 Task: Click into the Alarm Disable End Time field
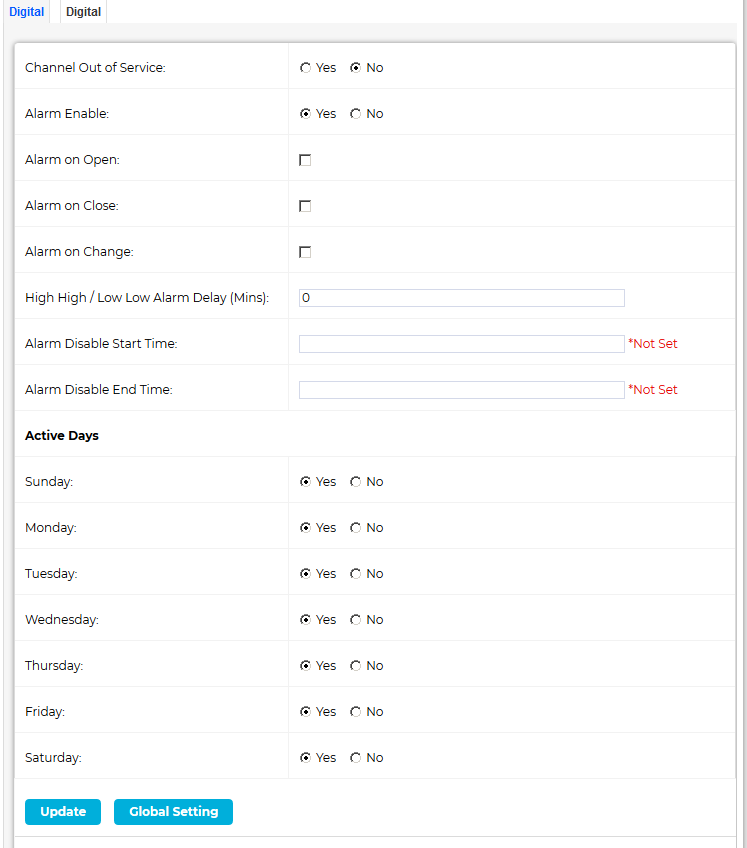pos(462,390)
